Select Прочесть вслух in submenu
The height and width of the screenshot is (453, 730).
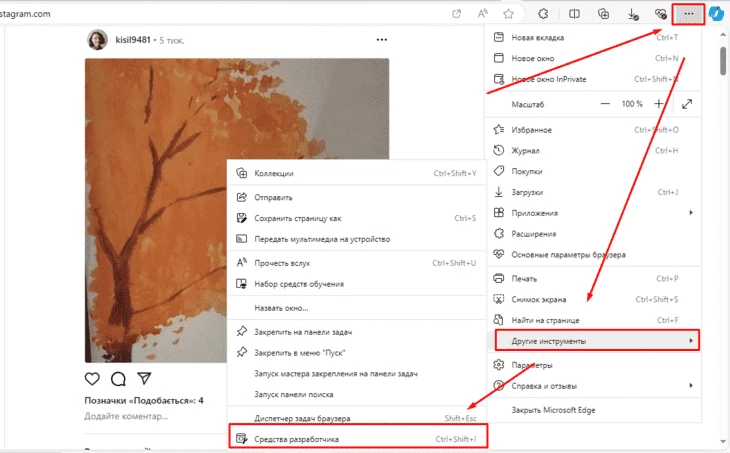[x=357, y=263]
